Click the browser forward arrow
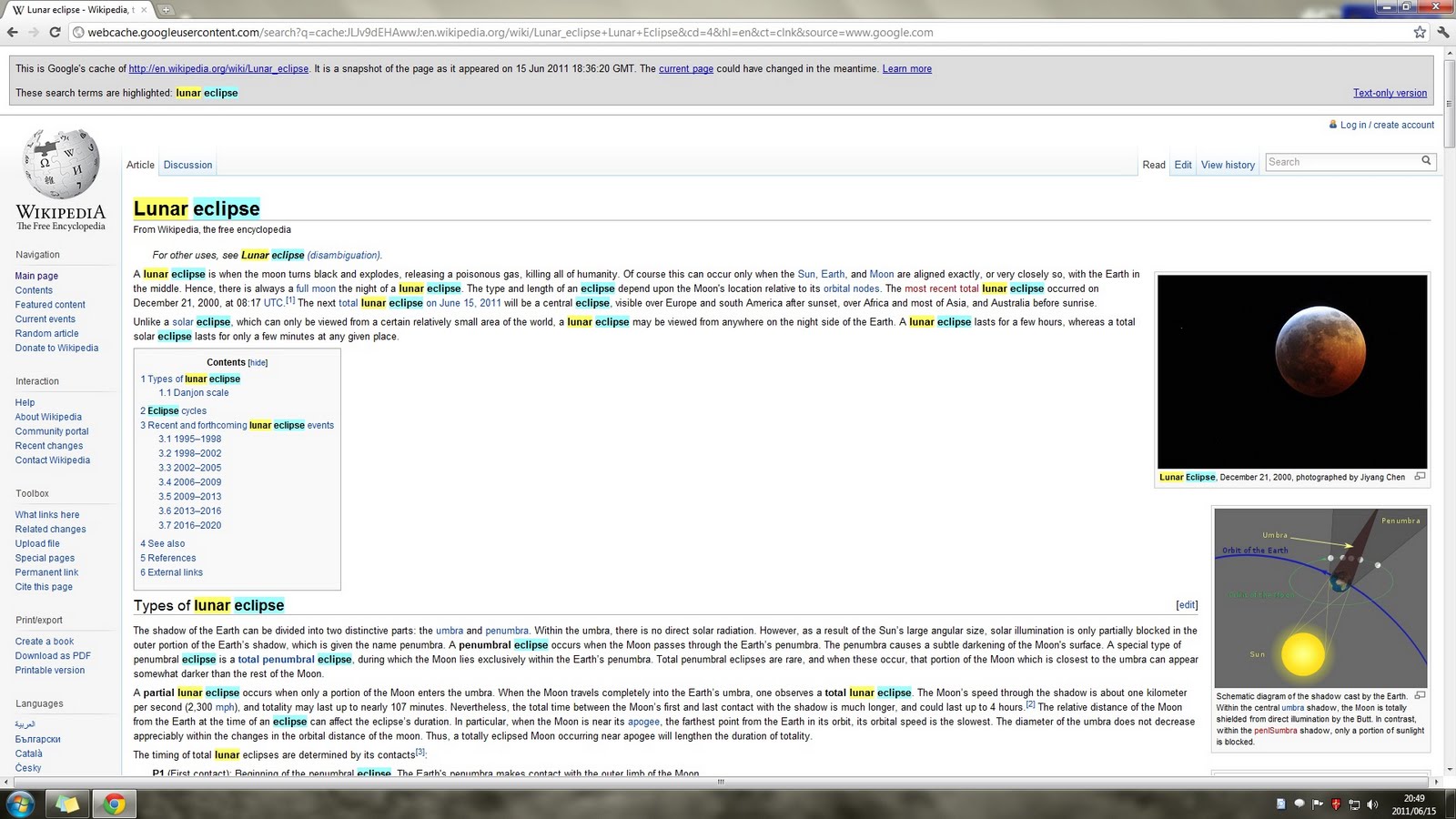The height and width of the screenshot is (819, 1456). 34,32
